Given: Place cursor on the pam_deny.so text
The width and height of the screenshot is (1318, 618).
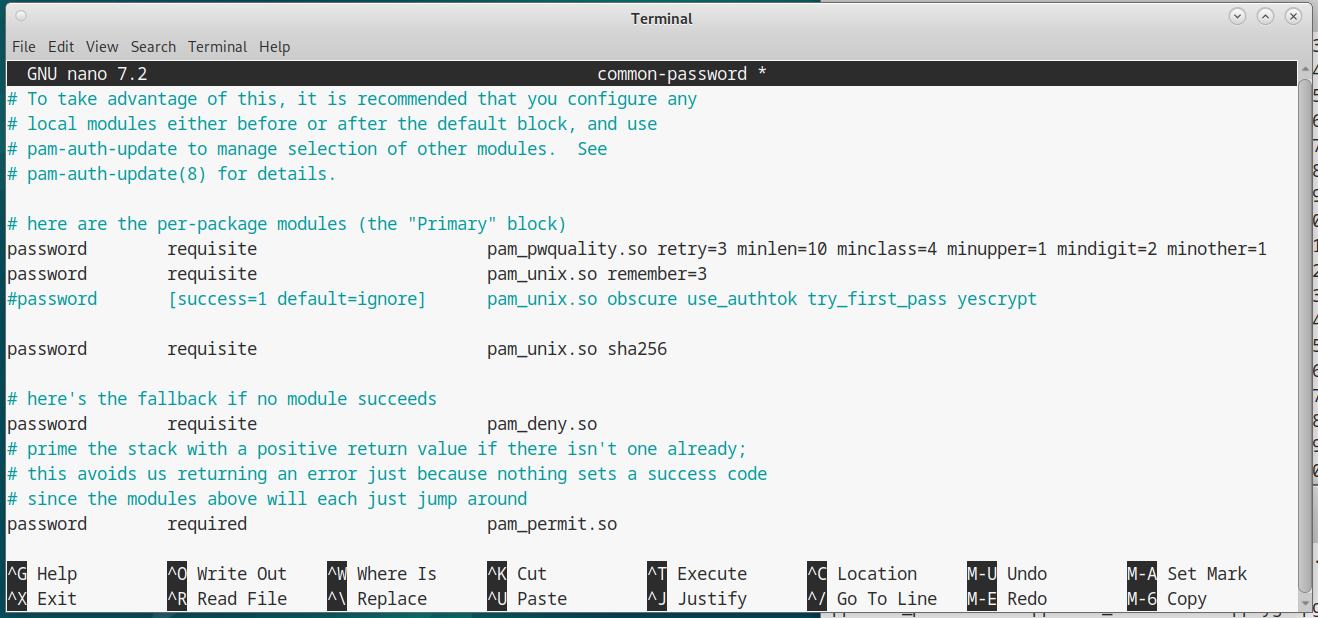Looking at the screenshot, I should coord(542,424).
